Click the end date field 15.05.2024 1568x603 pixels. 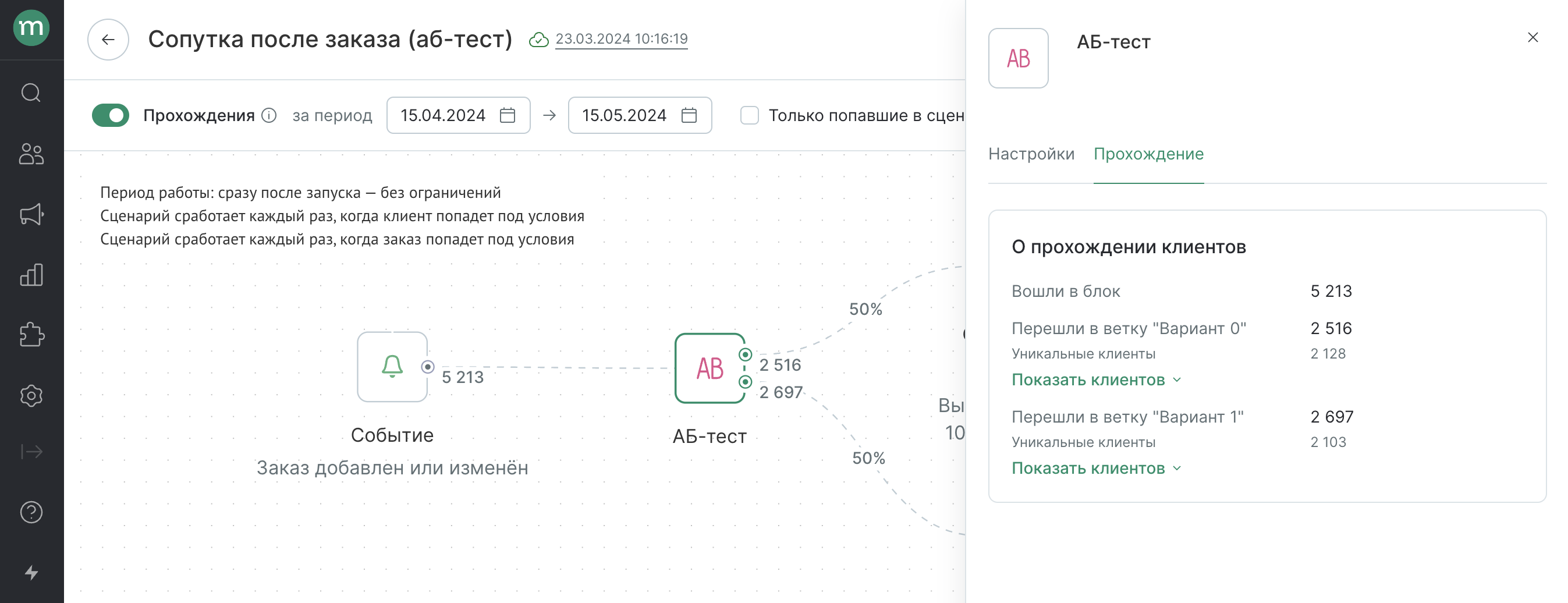coord(640,115)
